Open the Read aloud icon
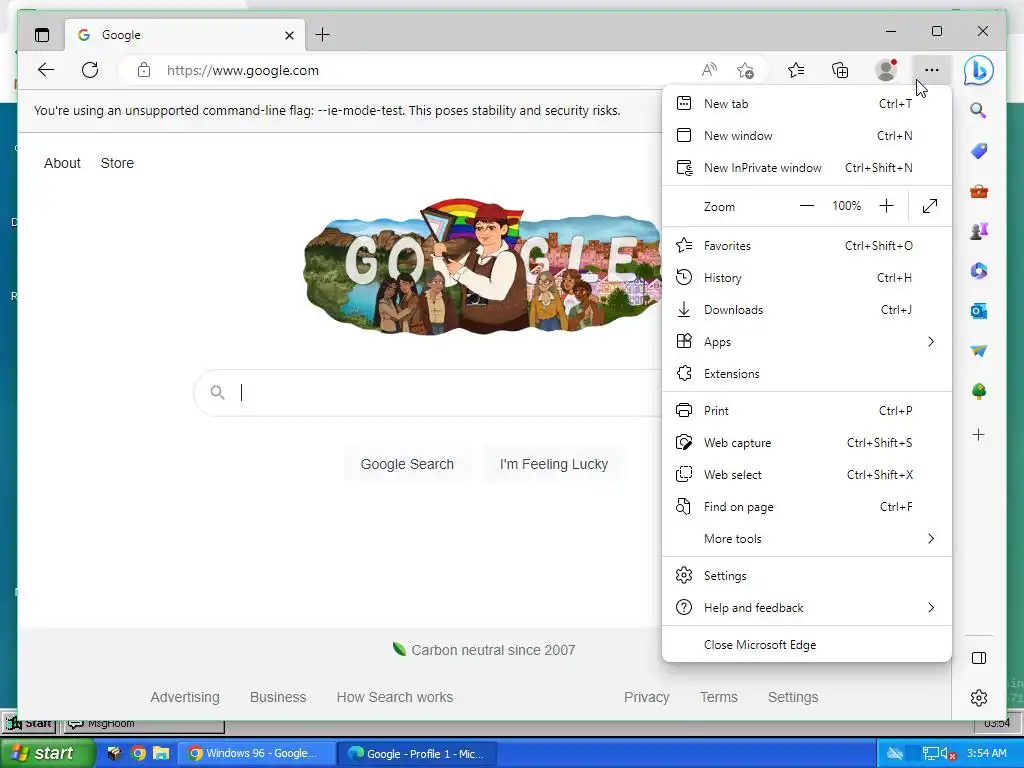 tap(709, 70)
